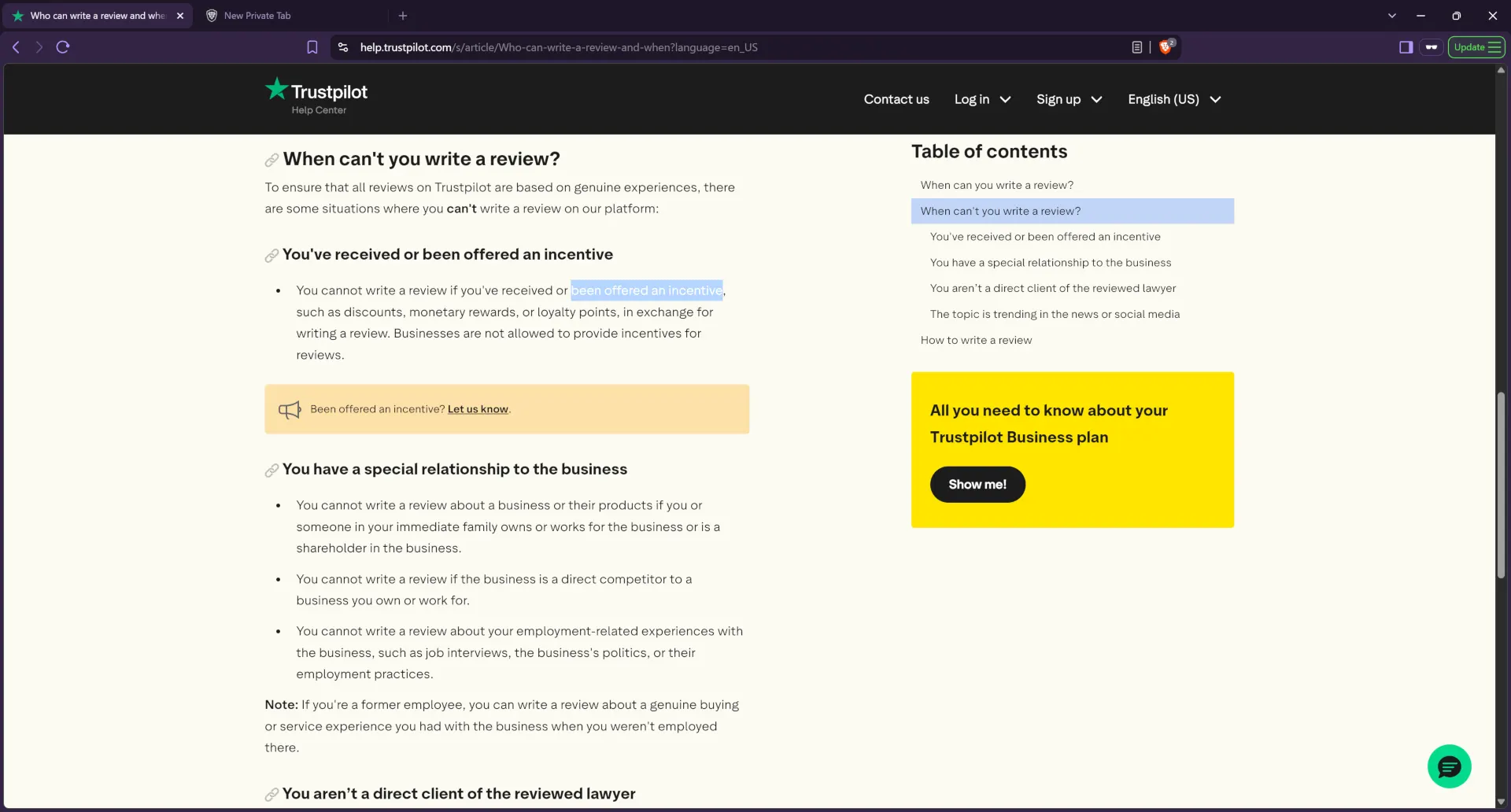Viewport: 1511px width, 812px height.
Task: Follow the 'Let us know' link
Action: pyautogui.click(x=478, y=409)
